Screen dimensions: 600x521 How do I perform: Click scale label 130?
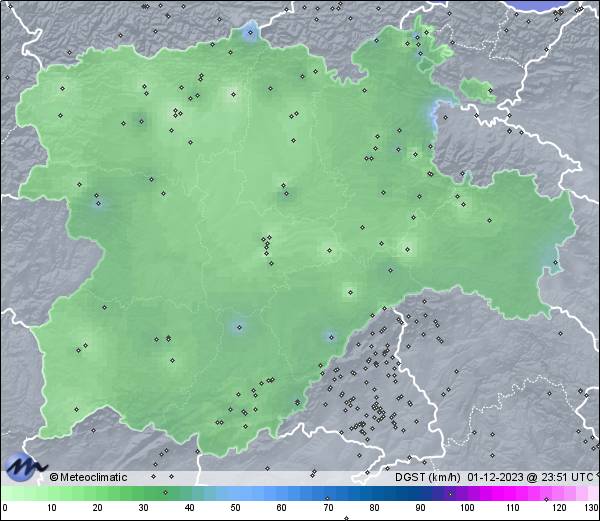point(592,508)
